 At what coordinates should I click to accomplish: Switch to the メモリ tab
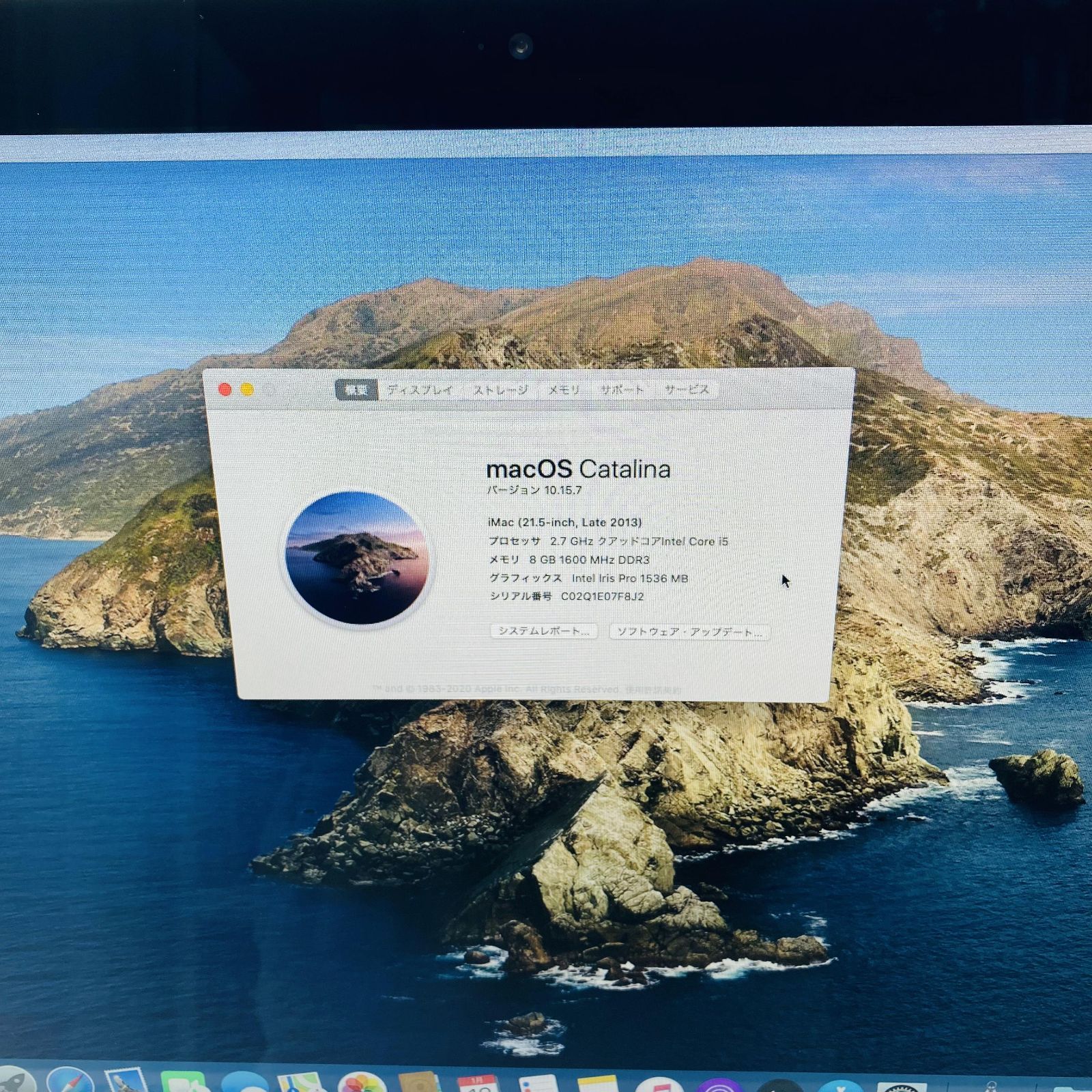click(564, 390)
